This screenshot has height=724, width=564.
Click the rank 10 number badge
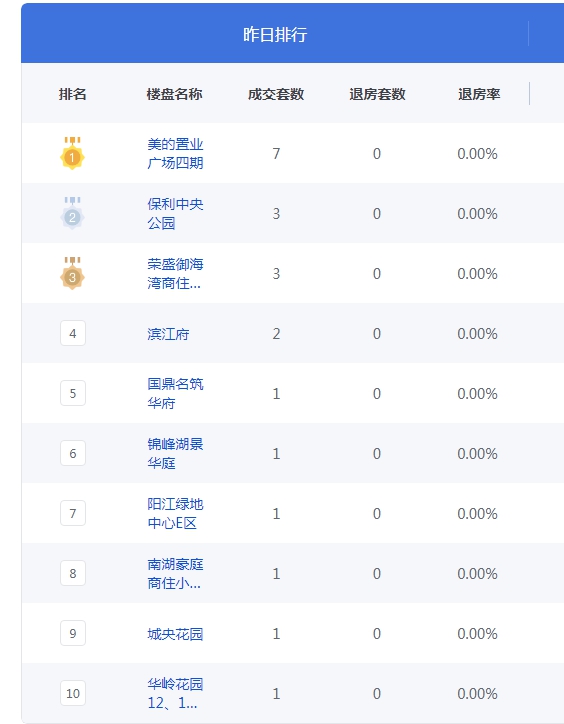[73, 694]
